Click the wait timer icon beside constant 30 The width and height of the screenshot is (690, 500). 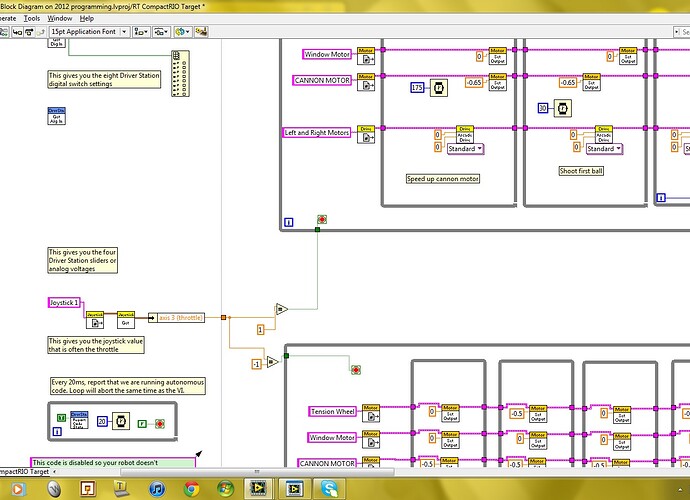[562, 108]
